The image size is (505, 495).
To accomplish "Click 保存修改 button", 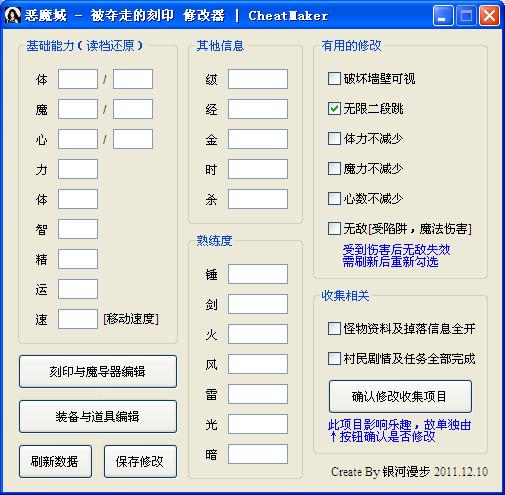I will tap(140, 461).
